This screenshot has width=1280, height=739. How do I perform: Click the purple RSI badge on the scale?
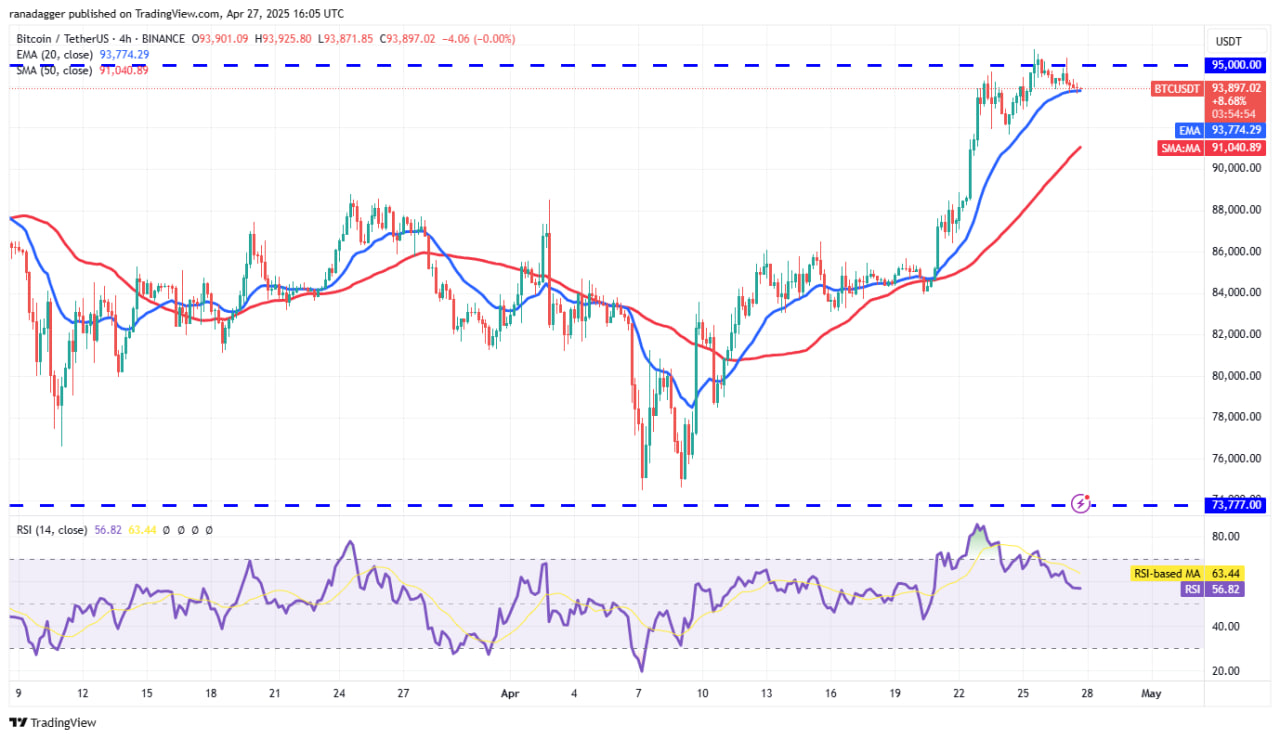pos(1191,590)
